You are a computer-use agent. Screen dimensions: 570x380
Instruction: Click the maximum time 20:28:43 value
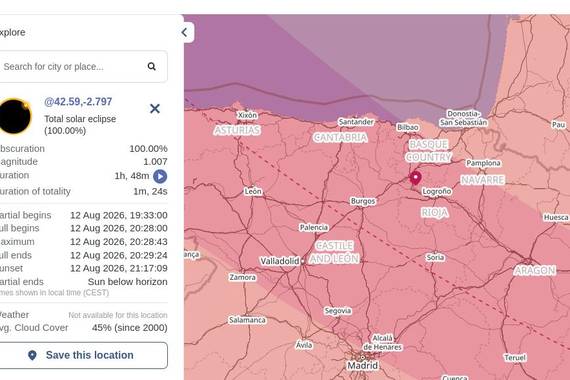click(x=119, y=242)
